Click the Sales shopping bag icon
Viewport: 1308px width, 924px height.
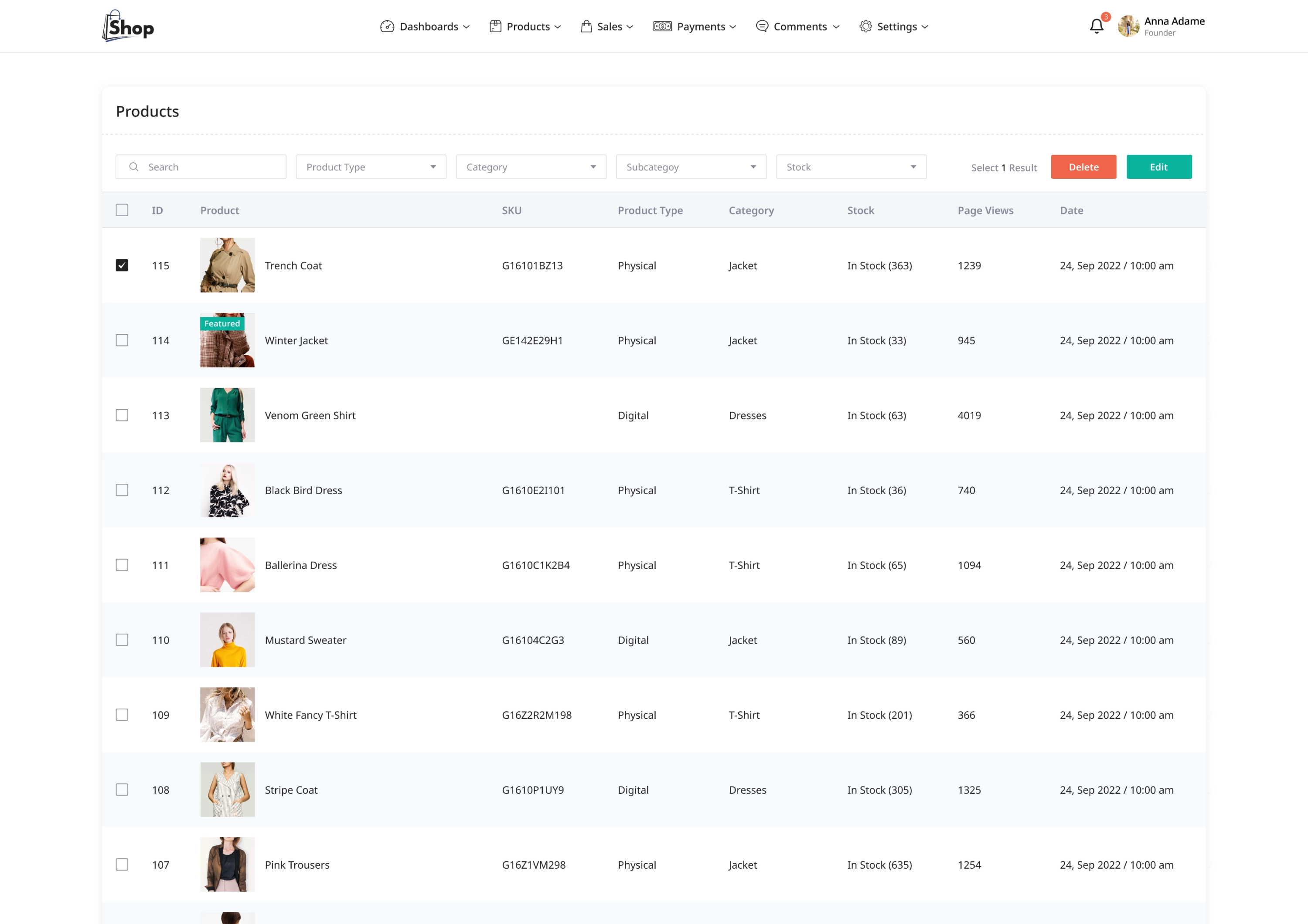tap(586, 26)
